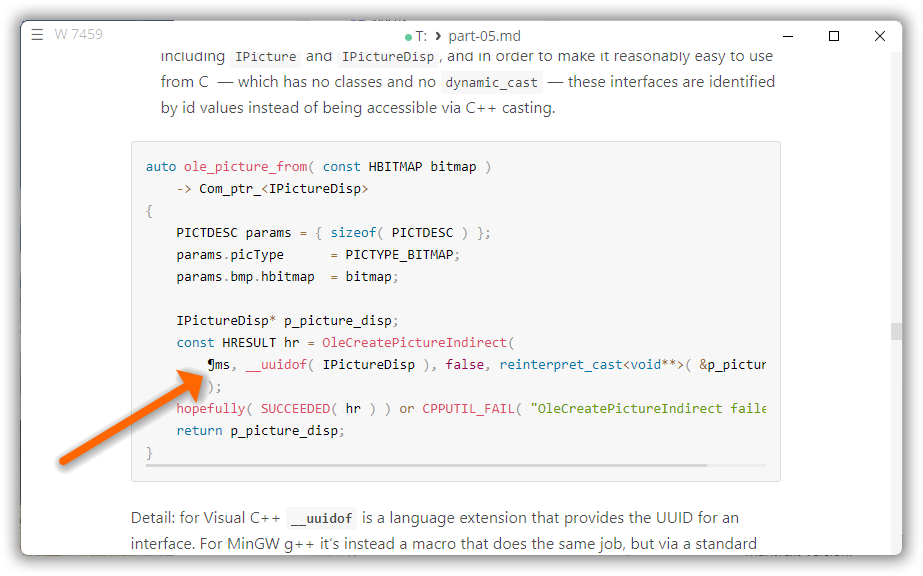This screenshot has width=923, height=576.
Task: Click PICTYPE_BITMAP constant
Action: 399,255
